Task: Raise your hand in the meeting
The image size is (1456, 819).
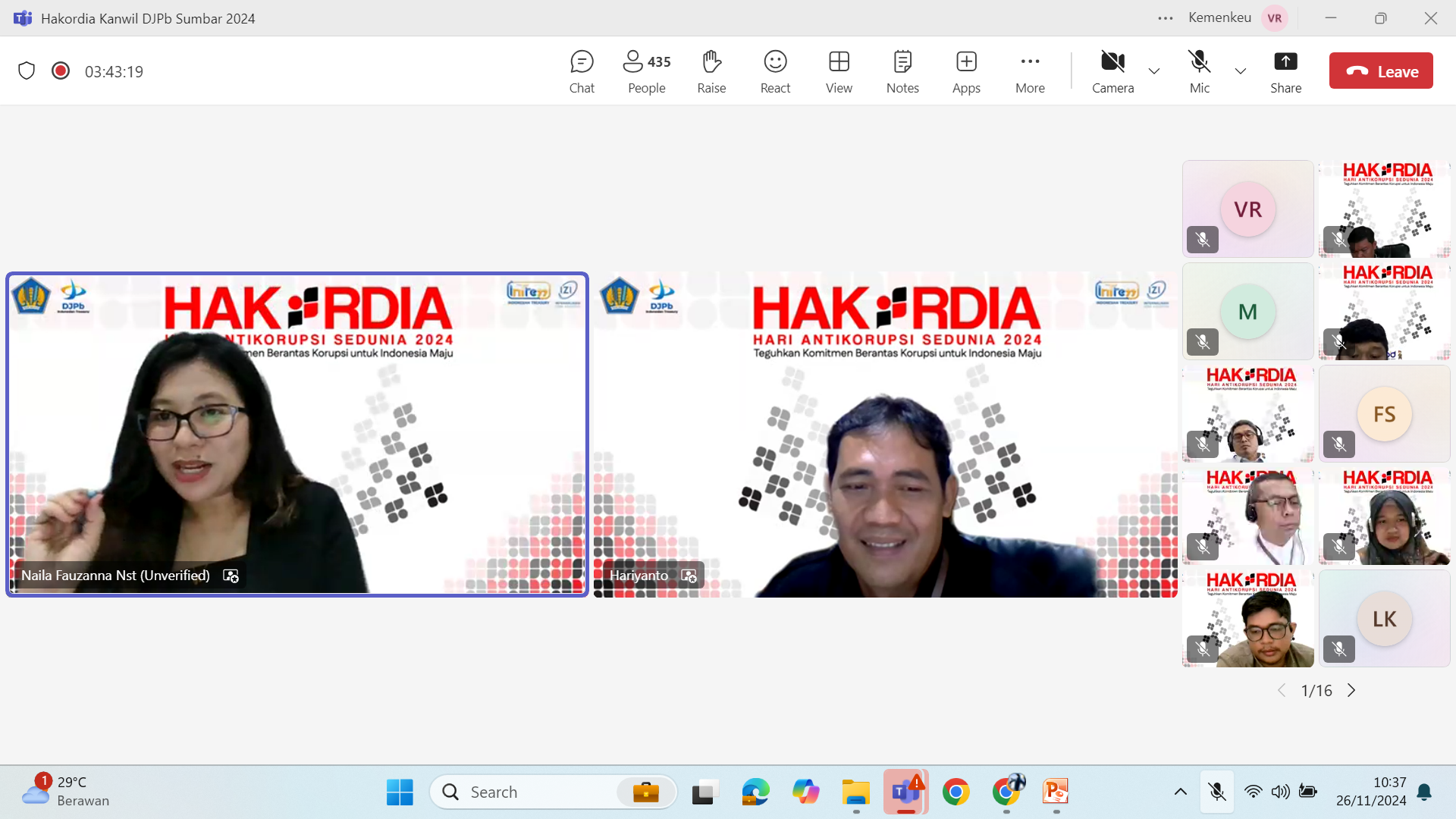Action: click(x=711, y=71)
